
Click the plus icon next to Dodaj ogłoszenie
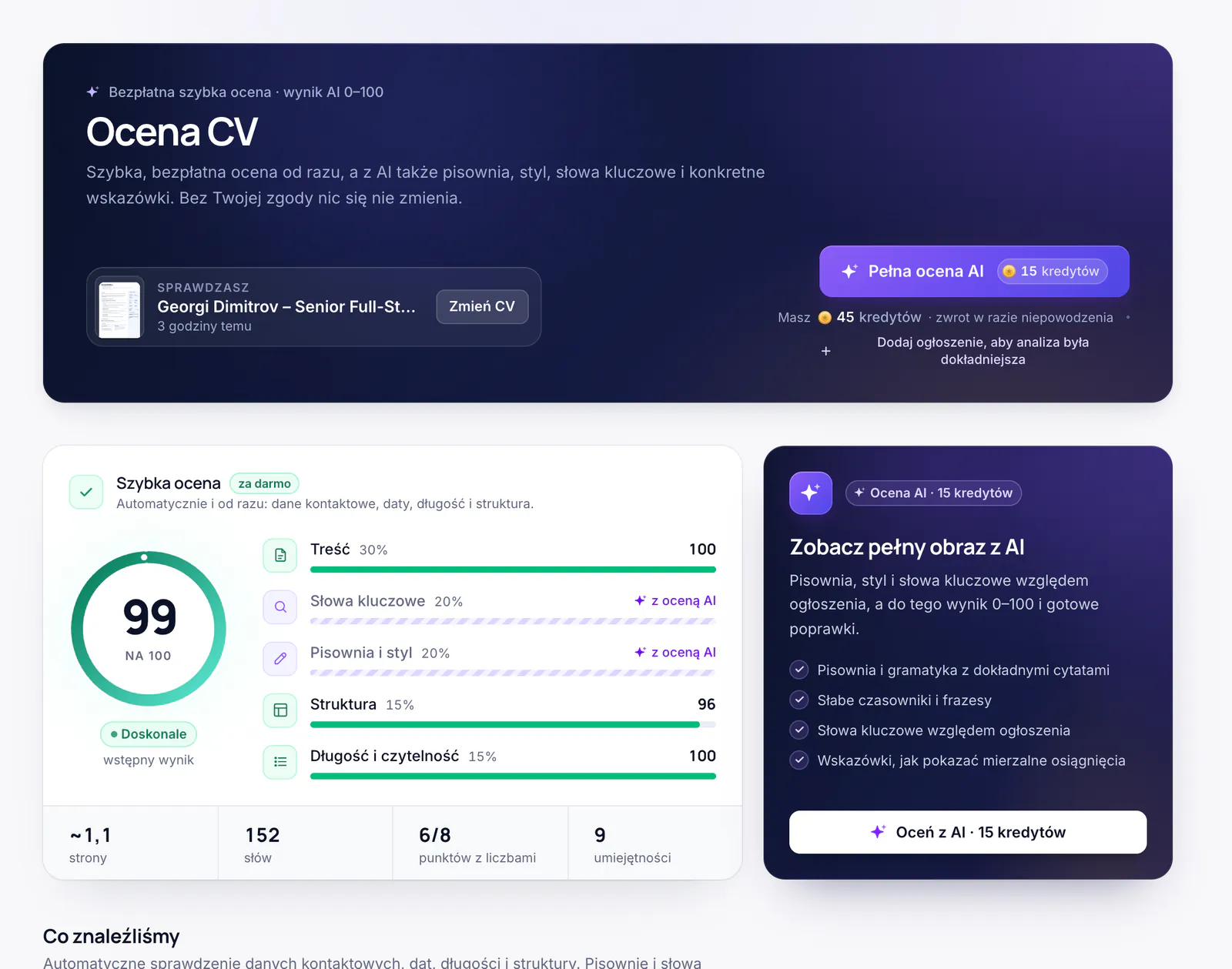coord(825,351)
